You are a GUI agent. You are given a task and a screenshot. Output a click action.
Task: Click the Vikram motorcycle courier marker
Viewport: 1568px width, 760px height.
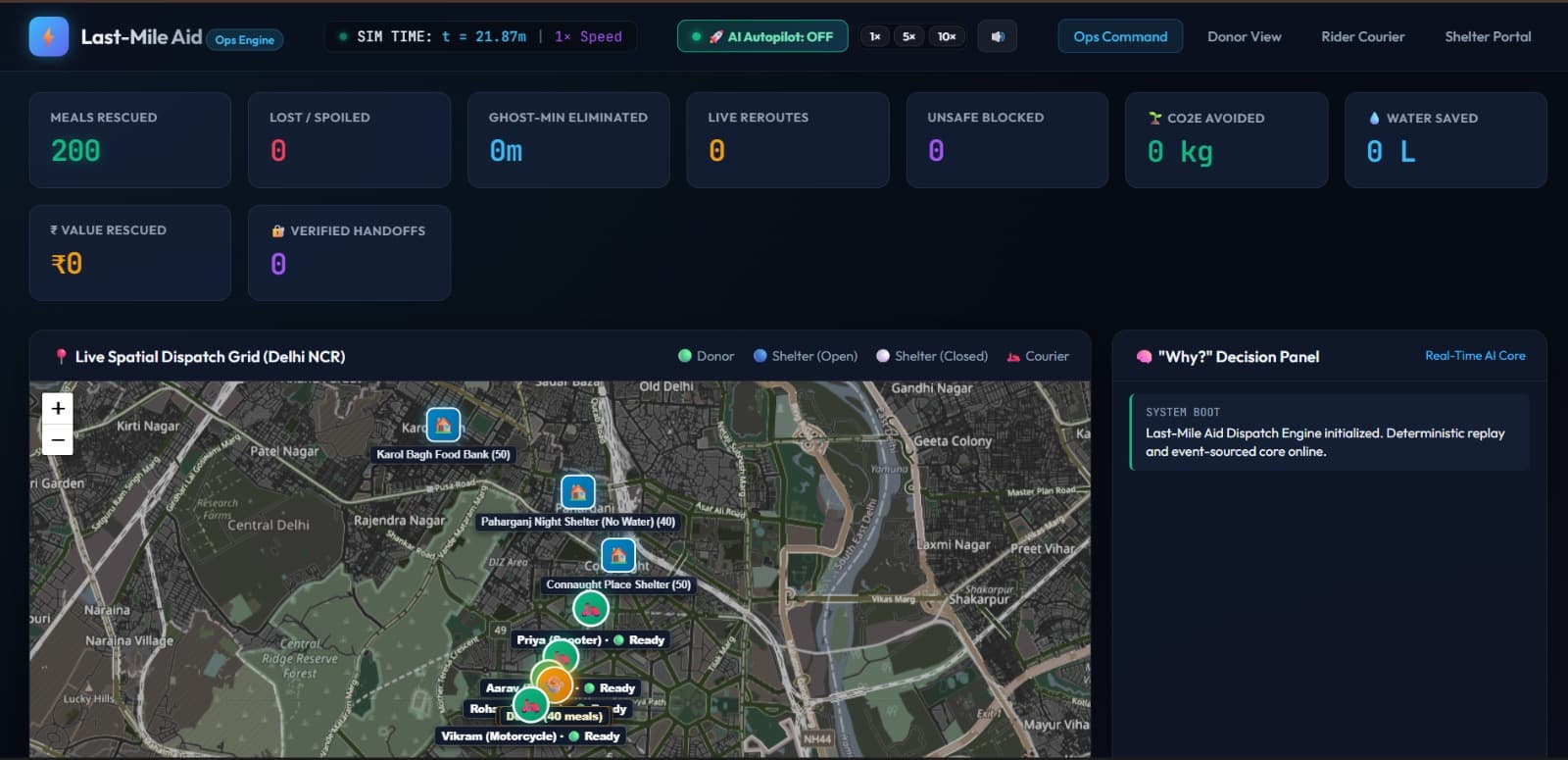(530, 705)
